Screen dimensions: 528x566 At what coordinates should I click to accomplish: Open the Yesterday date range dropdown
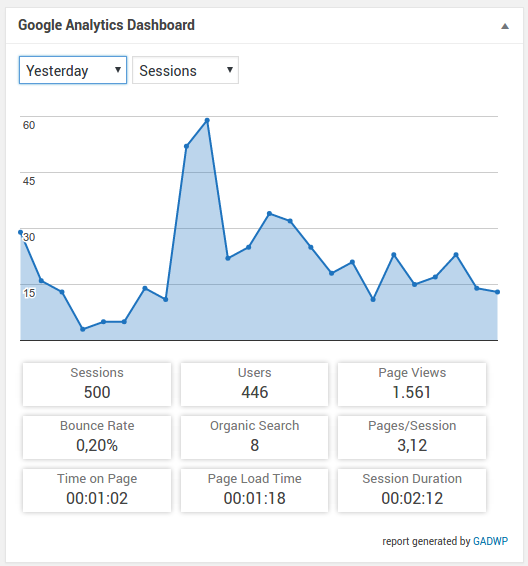pos(73,70)
